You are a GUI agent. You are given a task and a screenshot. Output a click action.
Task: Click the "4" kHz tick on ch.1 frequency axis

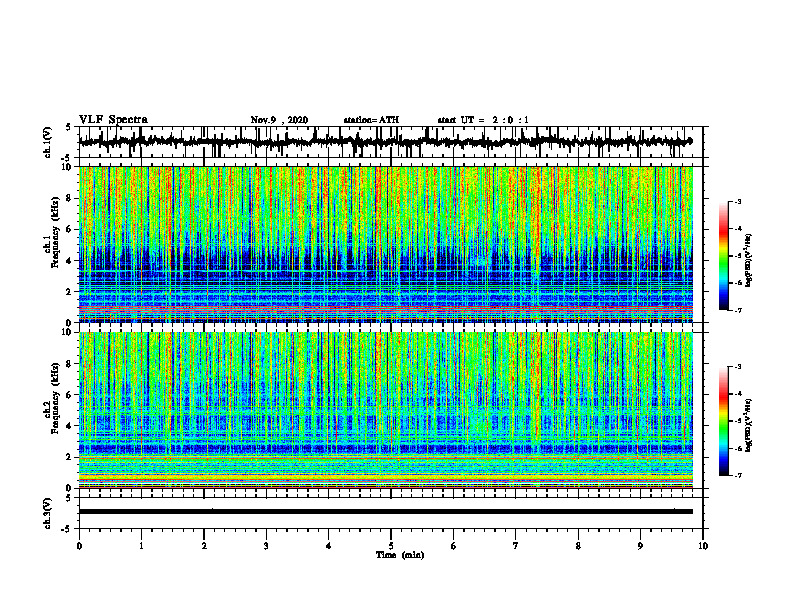(70, 261)
